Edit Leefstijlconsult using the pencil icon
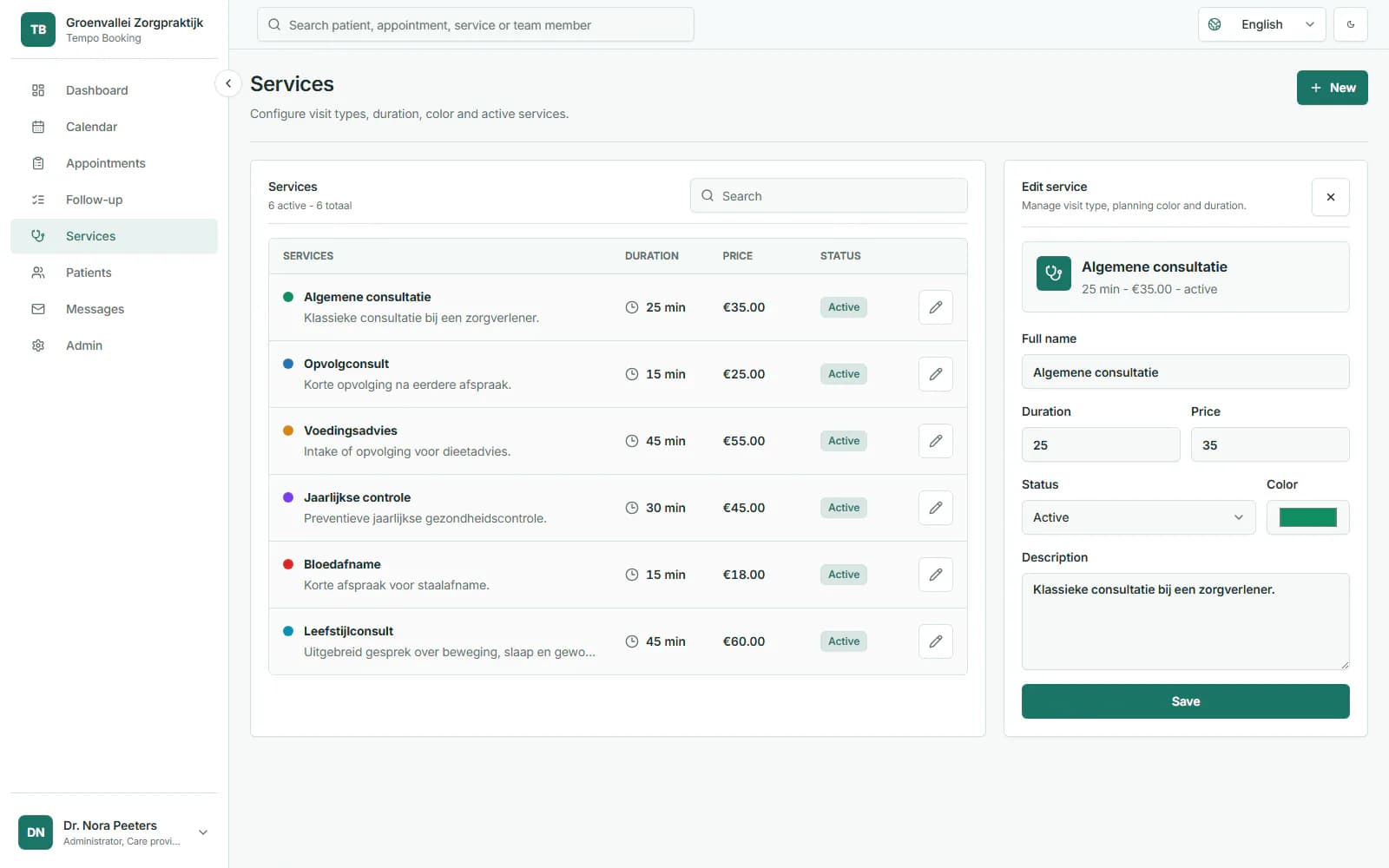The image size is (1389, 868). (x=936, y=641)
